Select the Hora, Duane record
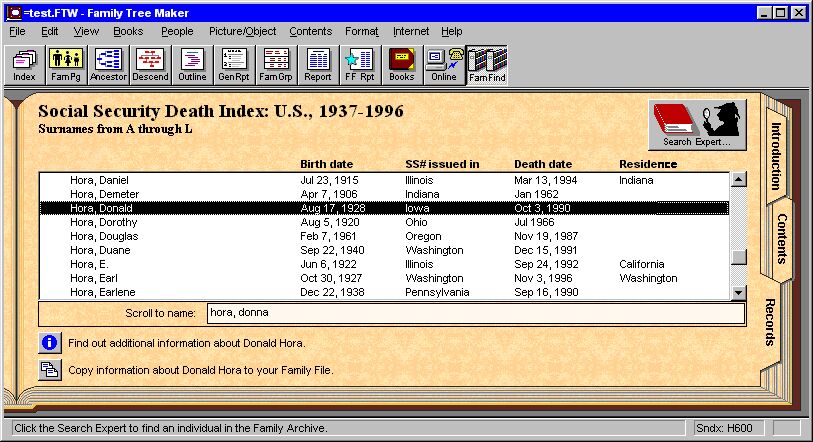Screen dimensions: 813x442 (x=384, y=250)
